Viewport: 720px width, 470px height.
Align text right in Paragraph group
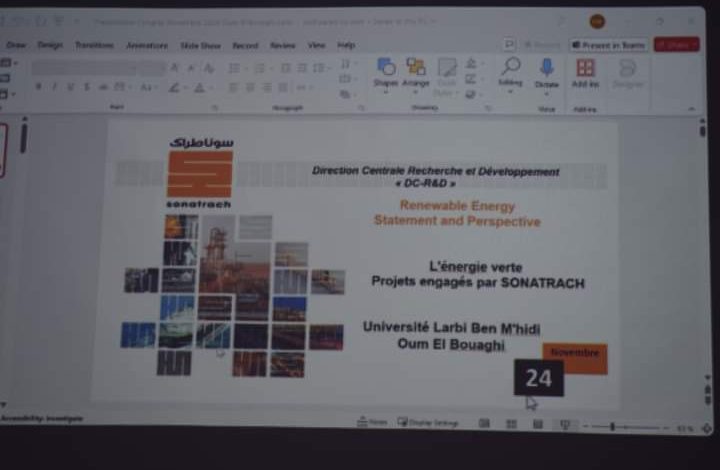267,87
